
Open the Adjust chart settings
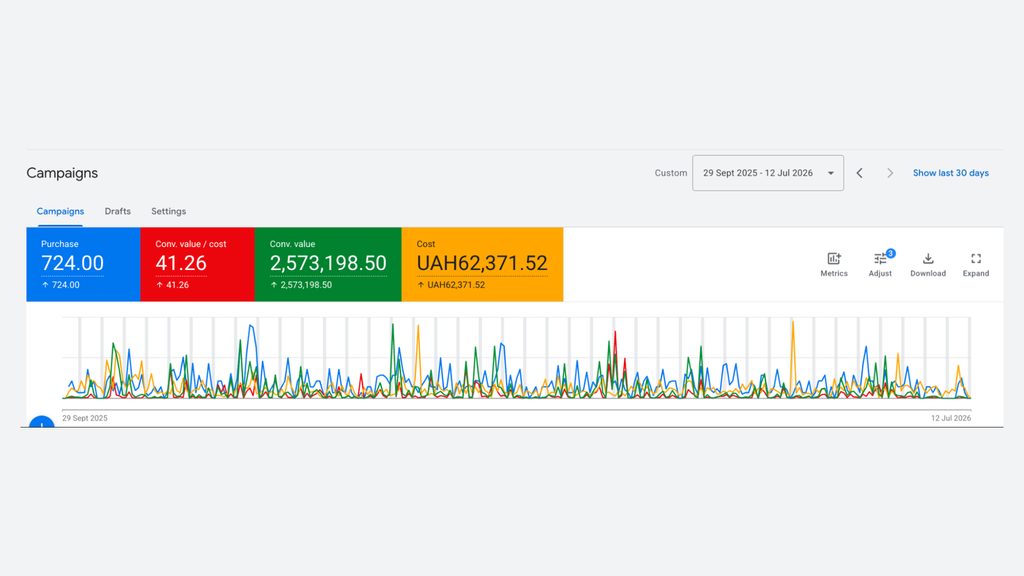880,264
